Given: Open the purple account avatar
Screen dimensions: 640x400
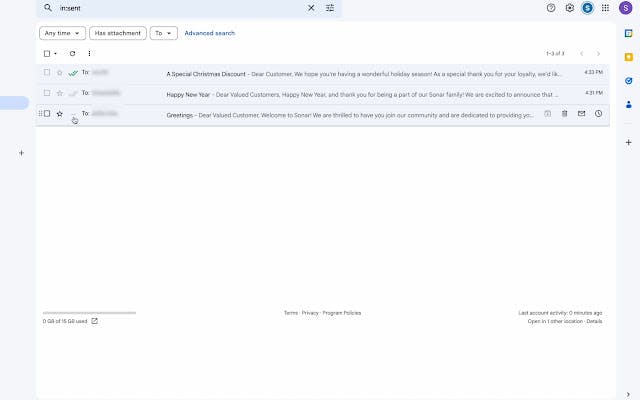Looking at the screenshot, I should [x=625, y=8].
